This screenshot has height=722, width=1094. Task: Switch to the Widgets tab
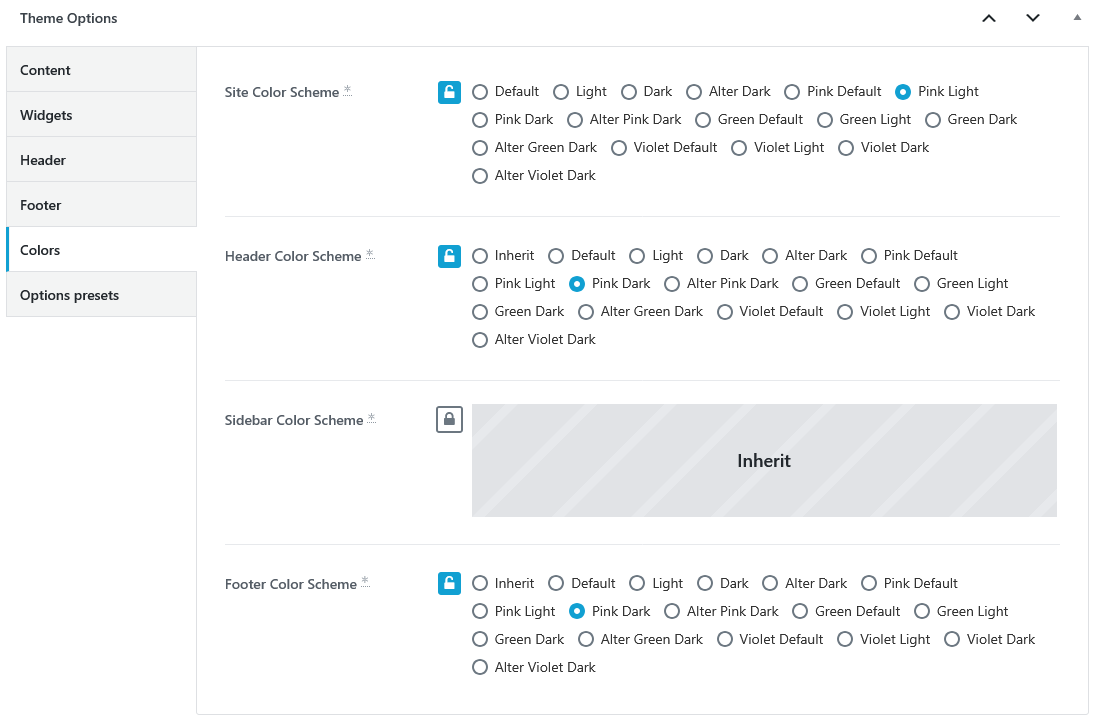(102, 115)
